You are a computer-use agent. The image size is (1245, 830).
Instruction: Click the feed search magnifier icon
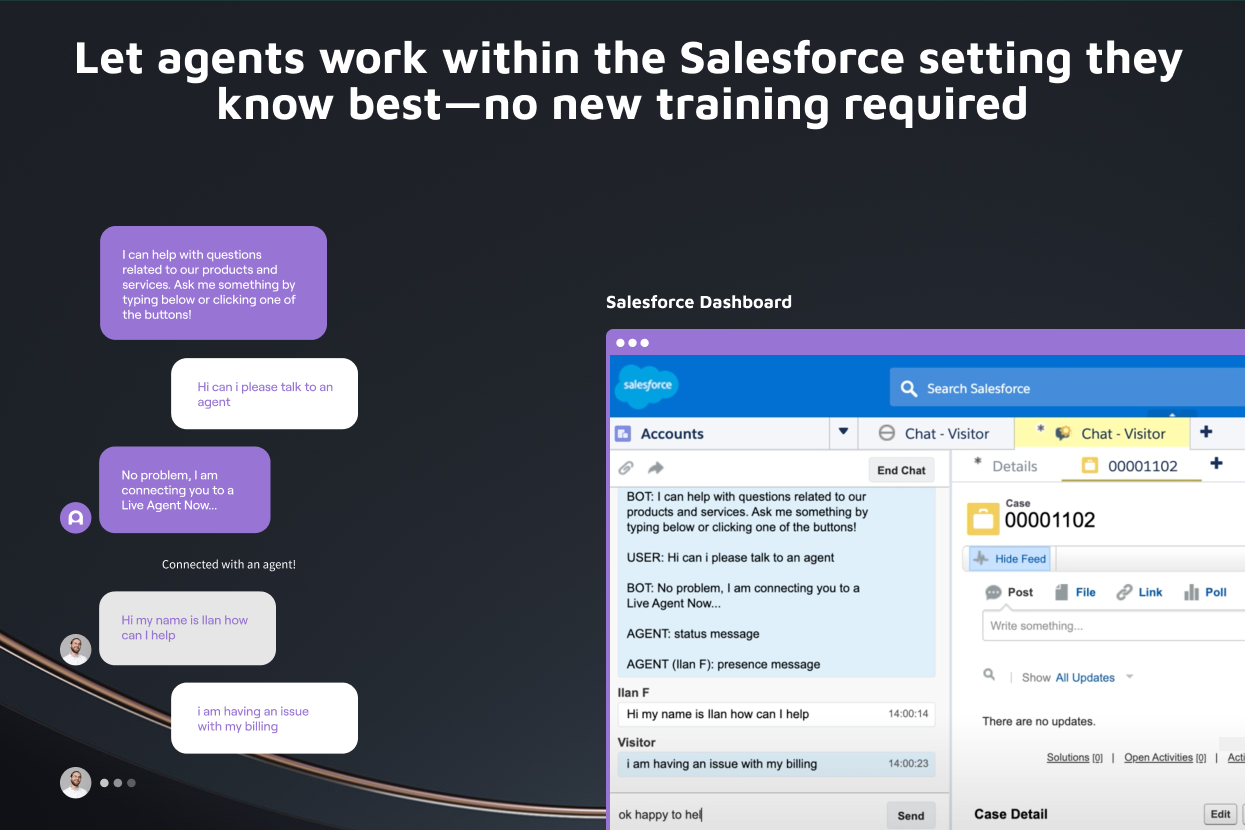(987, 674)
